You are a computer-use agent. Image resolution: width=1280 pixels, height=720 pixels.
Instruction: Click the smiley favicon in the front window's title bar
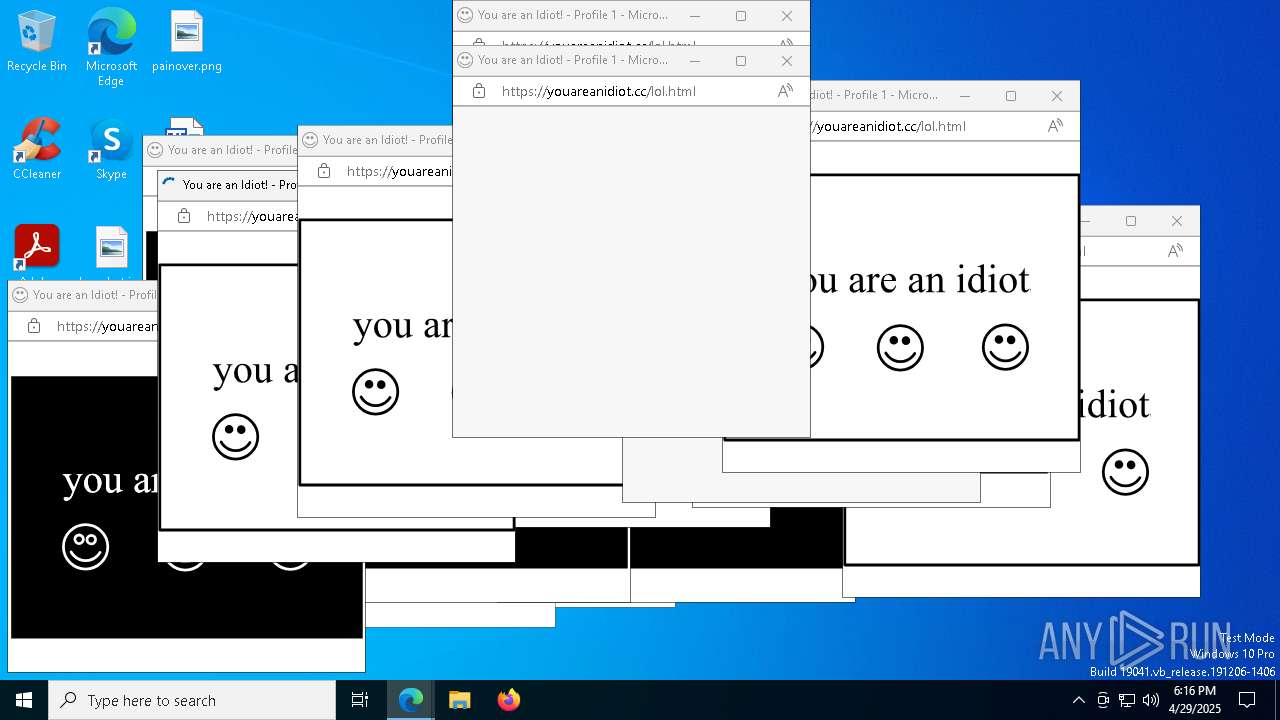[465, 60]
